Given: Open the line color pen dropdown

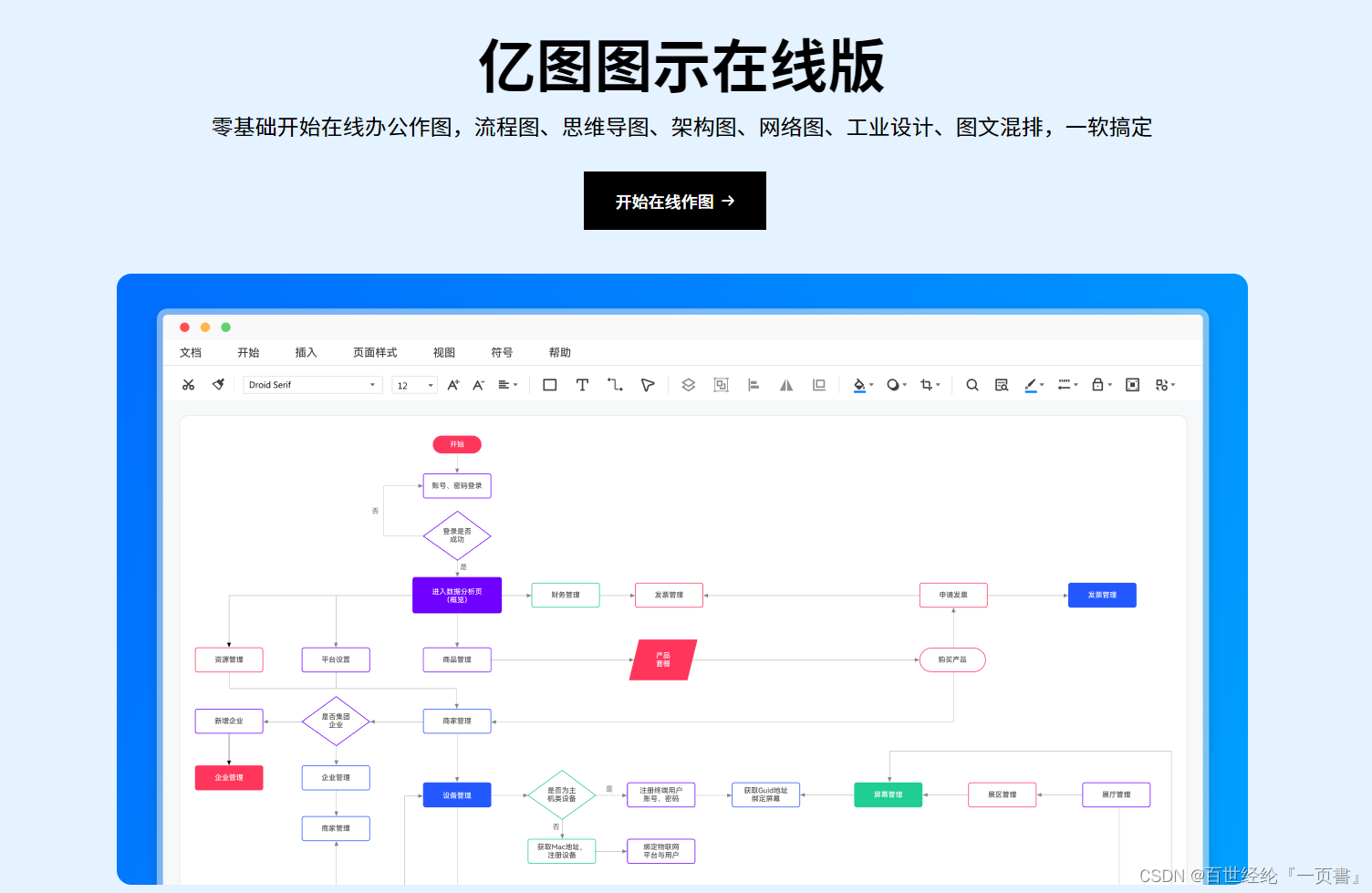Looking at the screenshot, I should pyautogui.click(x=1034, y=385).
